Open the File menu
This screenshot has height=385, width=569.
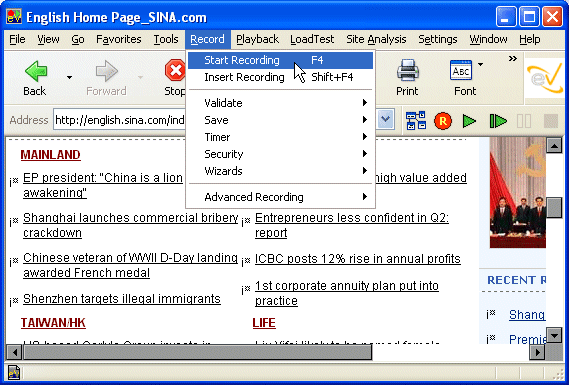pos(17,39)
